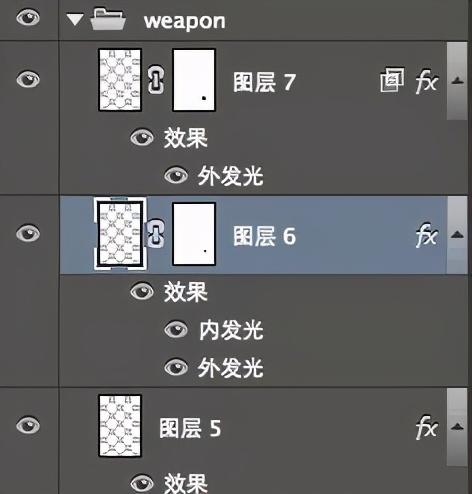This screenshot has height=494, width=472.
Task: Collapse the effects list of 图层 5
Action: (457, 426)
